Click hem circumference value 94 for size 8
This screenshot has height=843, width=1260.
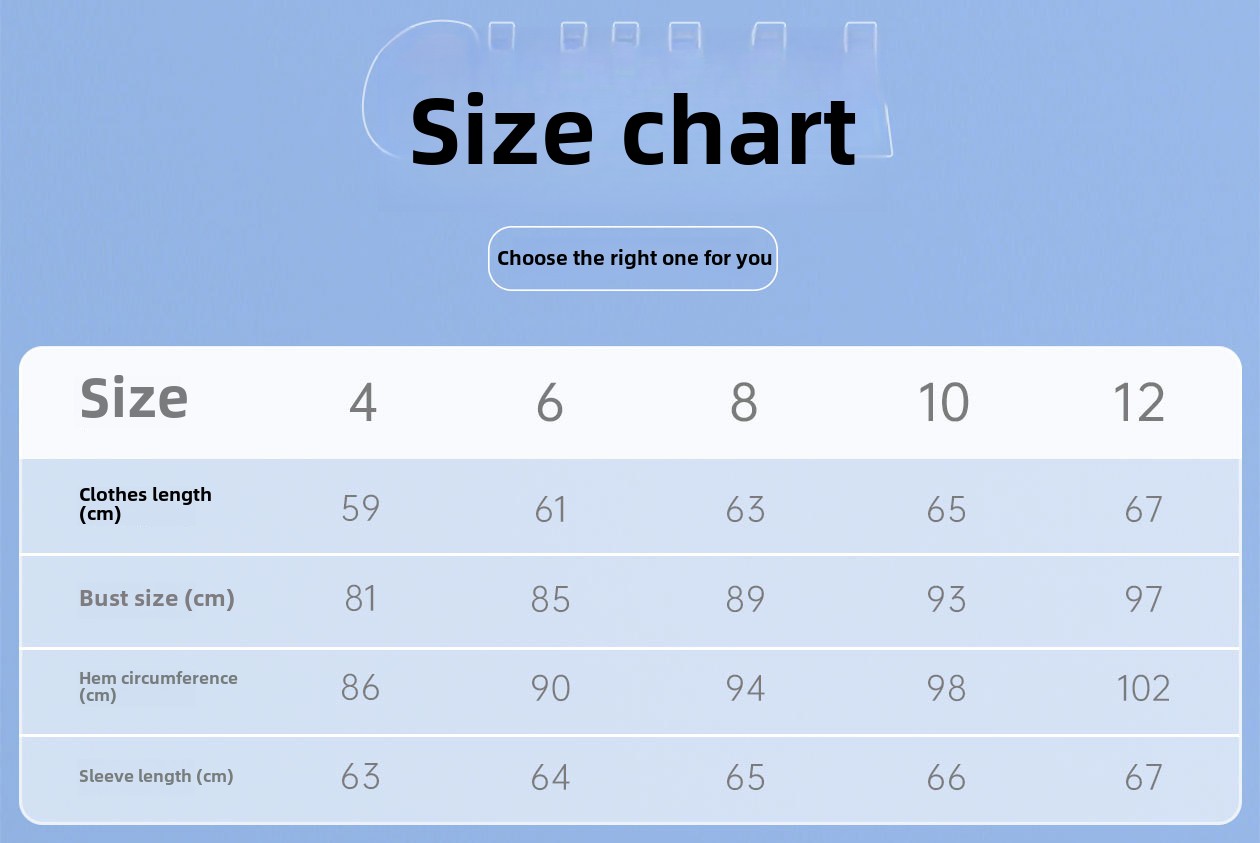[745, 688]
